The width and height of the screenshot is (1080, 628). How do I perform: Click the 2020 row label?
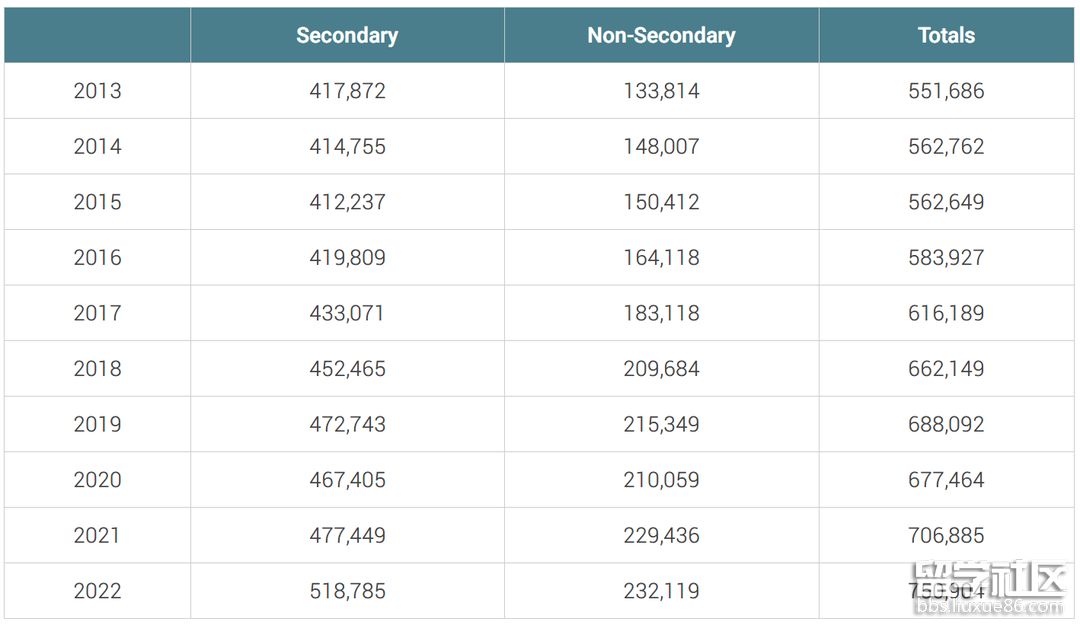tap(97, 480)
